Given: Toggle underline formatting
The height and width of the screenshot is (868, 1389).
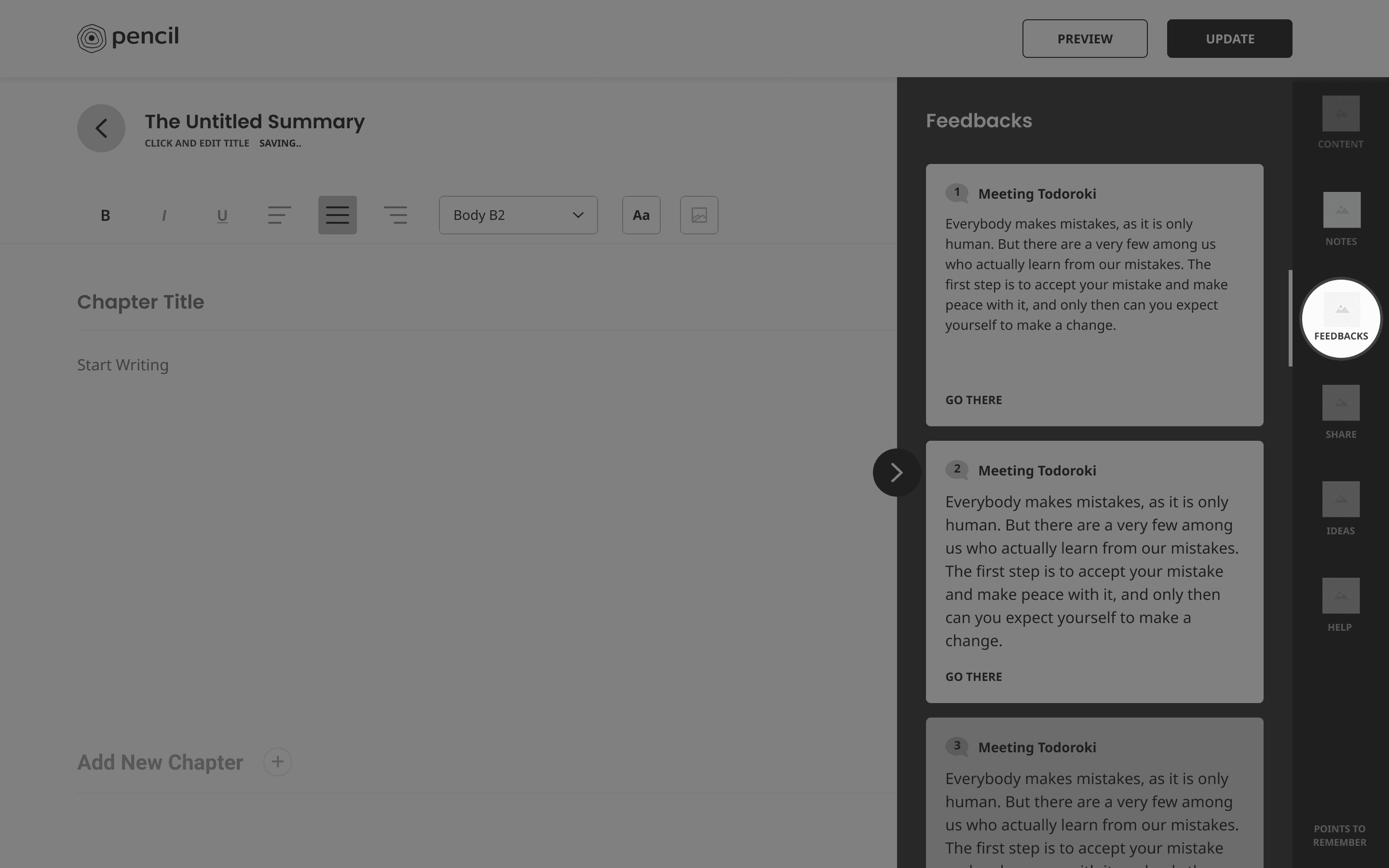Looking at the screenshot, I should [222, 215].
